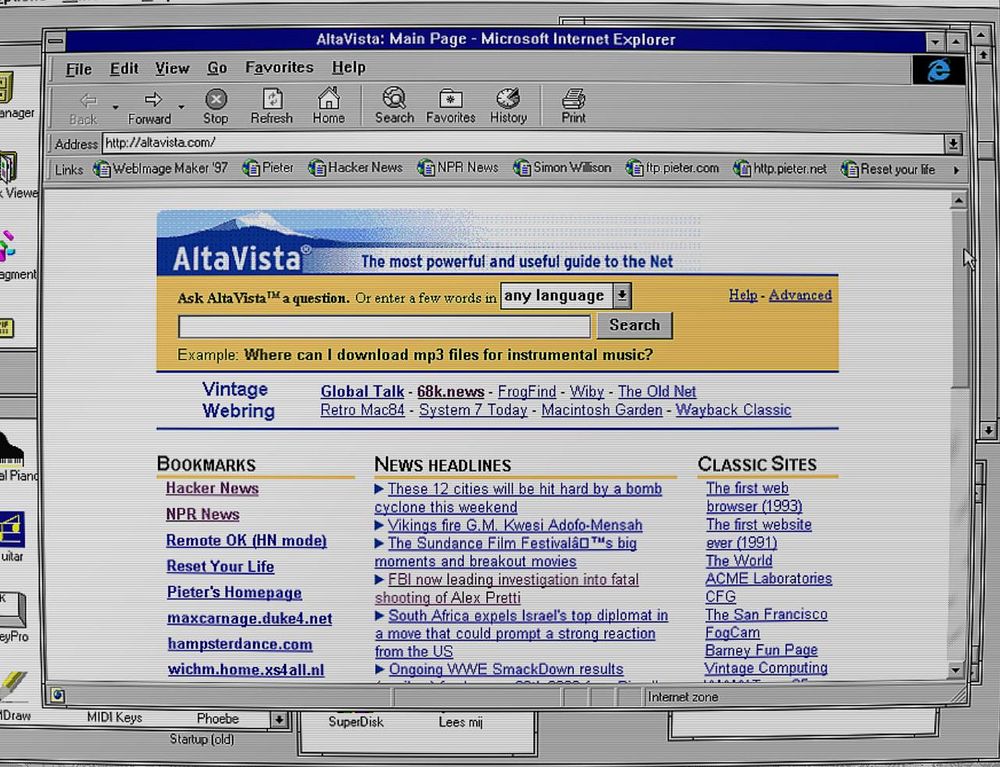
Task: Click the Address bar URL field
Action: (x=523, y=143)
